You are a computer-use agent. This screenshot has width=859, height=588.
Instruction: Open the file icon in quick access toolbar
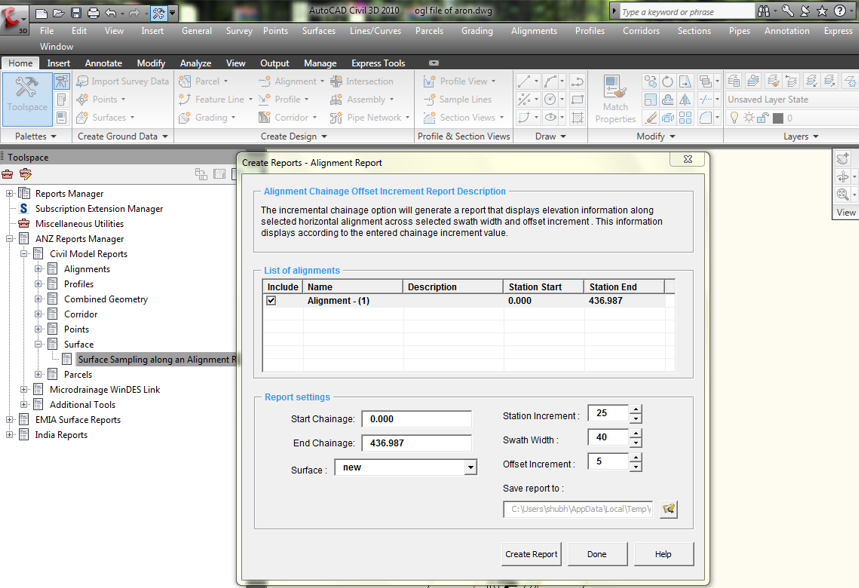58,12
